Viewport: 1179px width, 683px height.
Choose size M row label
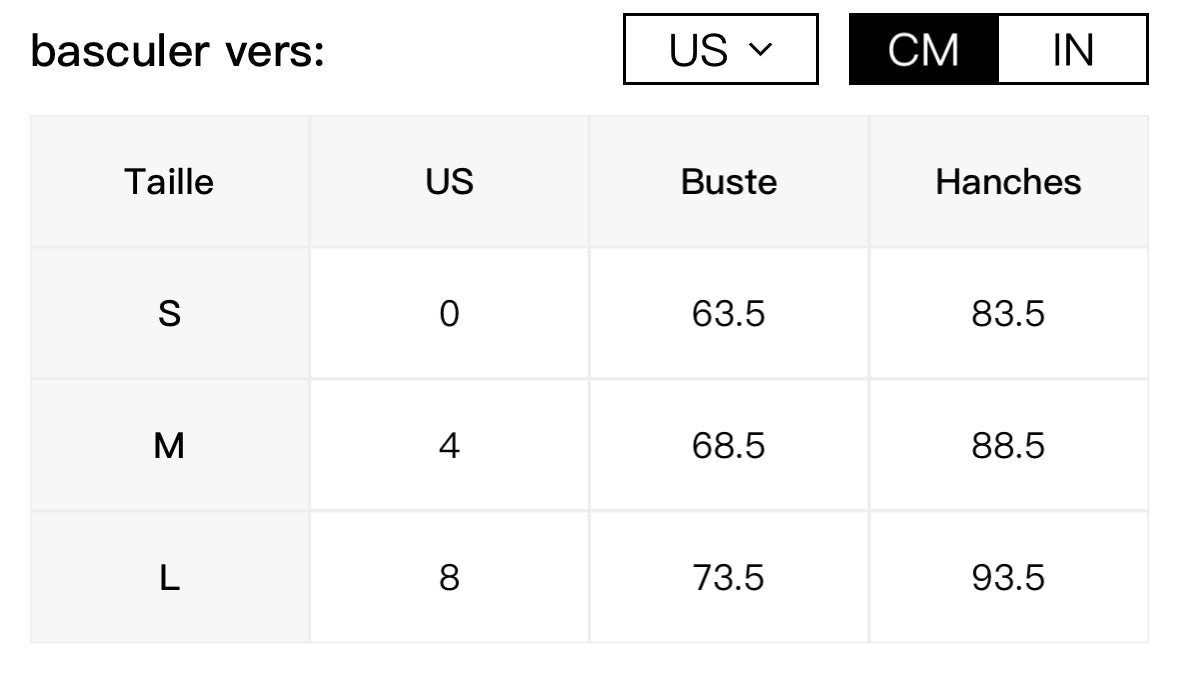click(169, 445)
